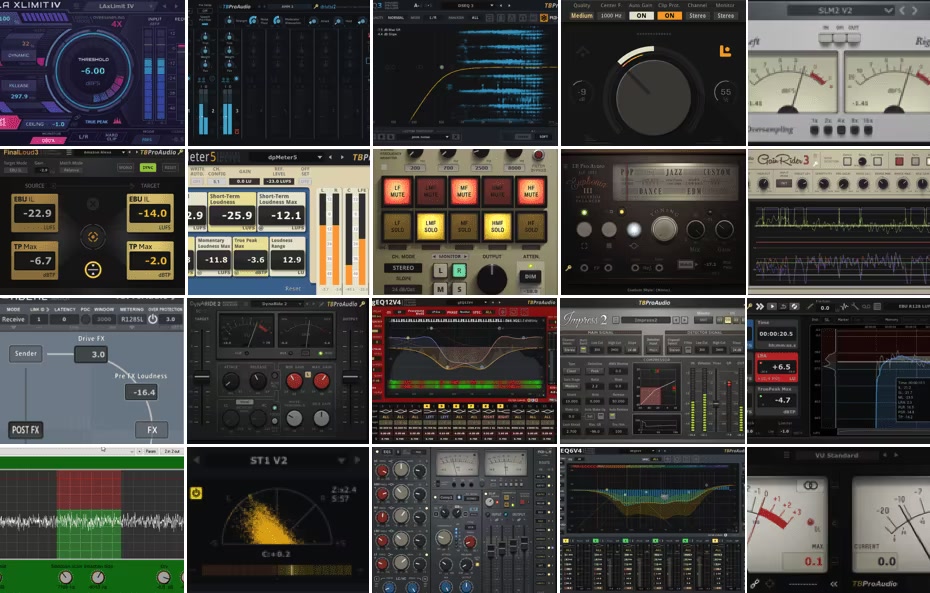Toggle the LF MUTE button

pyautogui.click(x=397, y=191)
